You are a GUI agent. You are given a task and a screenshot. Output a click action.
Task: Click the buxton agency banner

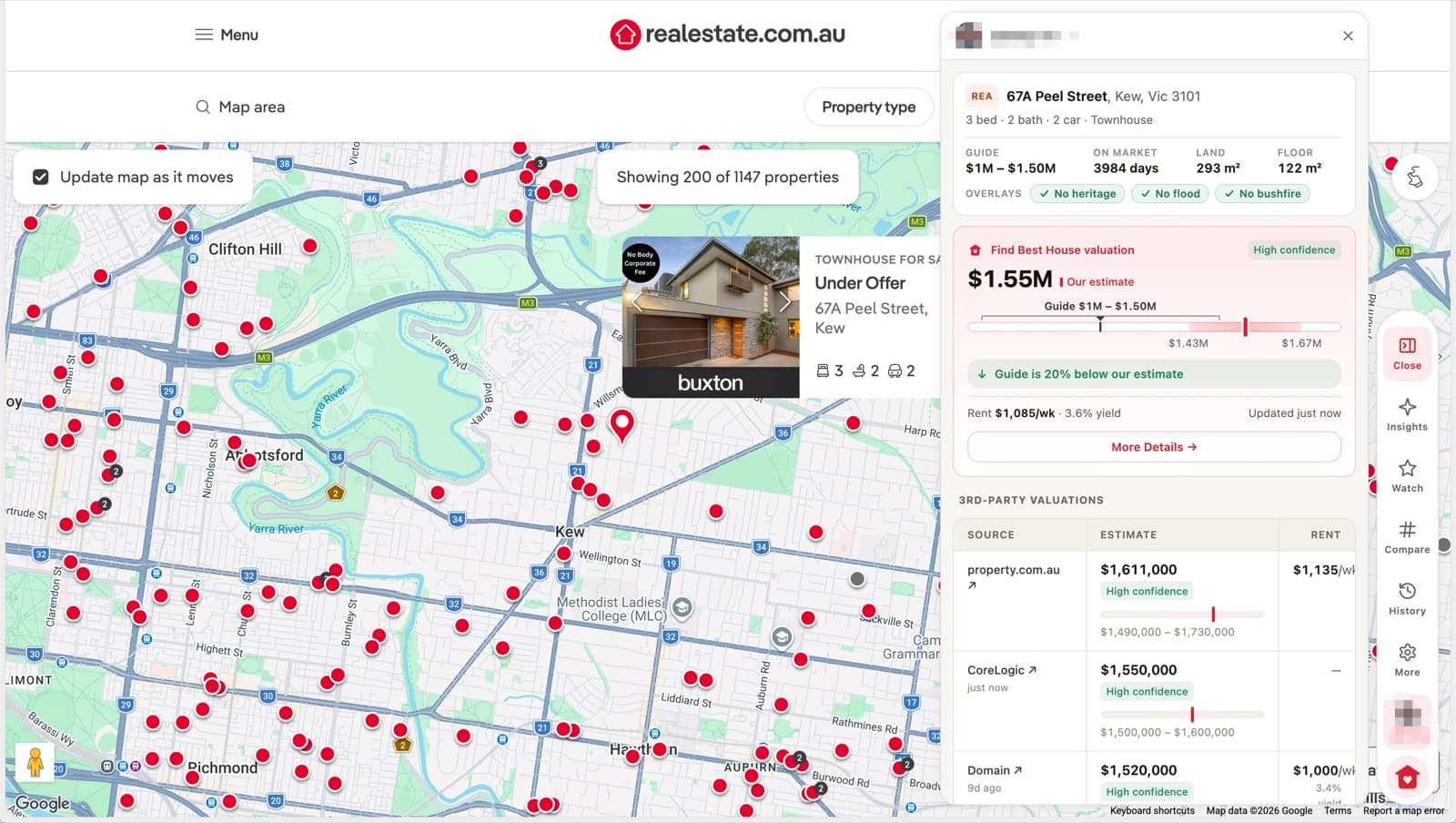click(711, 382)
